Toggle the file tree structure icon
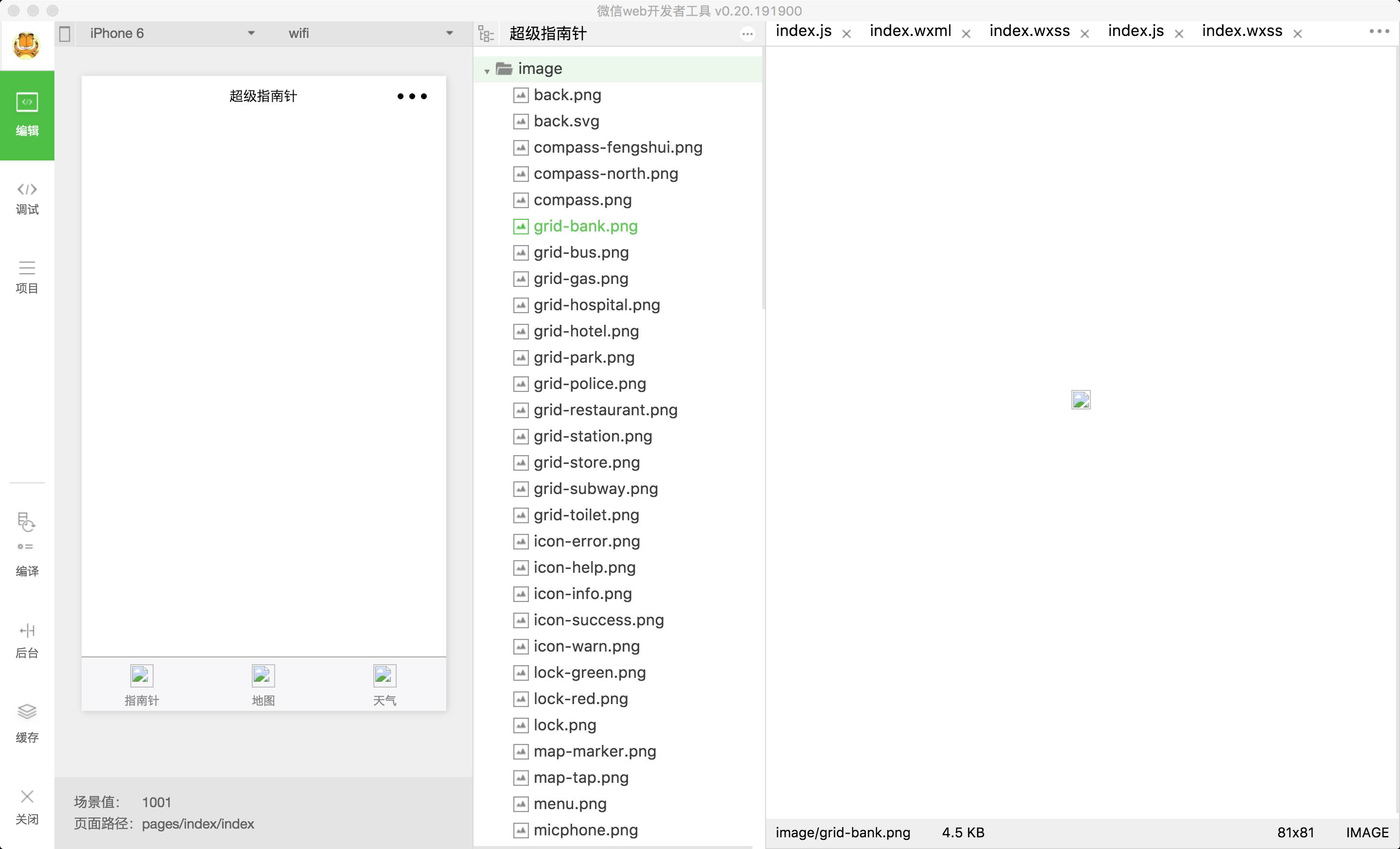This screenshot has width=1400, height=849. (x=486, y=34)
